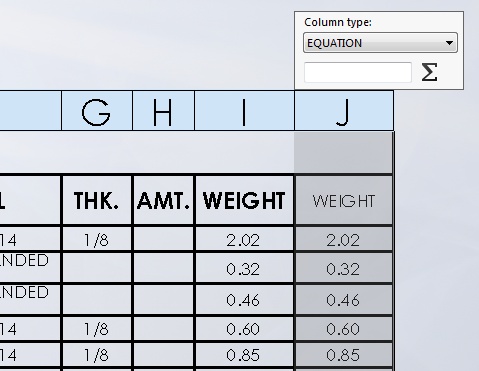This screenshot has height=371, width=479.
Task: Click the THK. header cell
Action: [97, 200]
